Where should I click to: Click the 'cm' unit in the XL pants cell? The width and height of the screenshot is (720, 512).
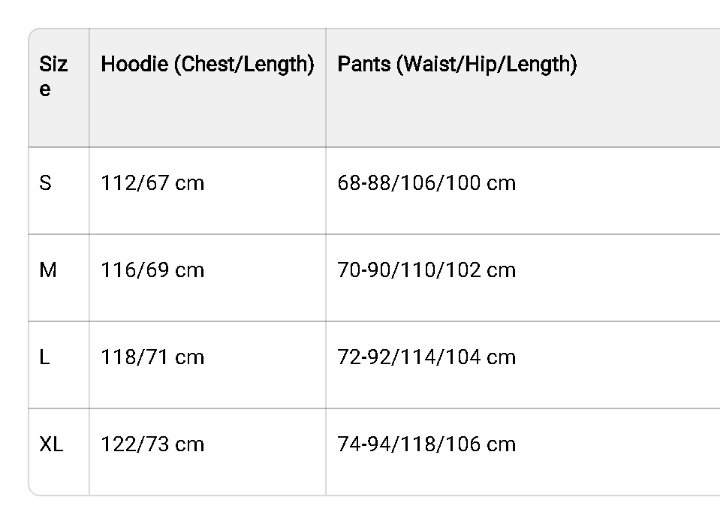coord(501,444)
